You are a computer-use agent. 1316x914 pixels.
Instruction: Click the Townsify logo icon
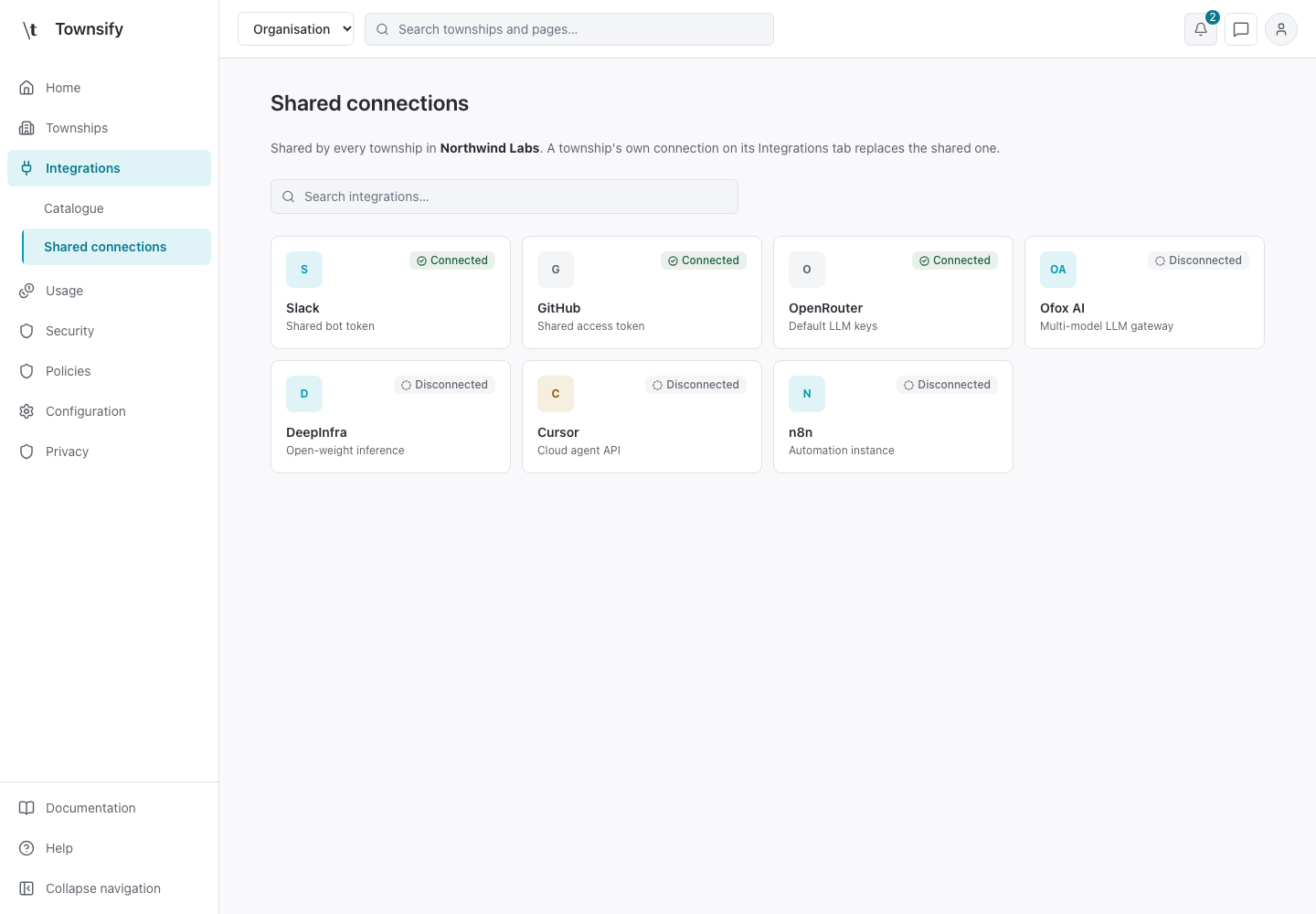[30, 29]
